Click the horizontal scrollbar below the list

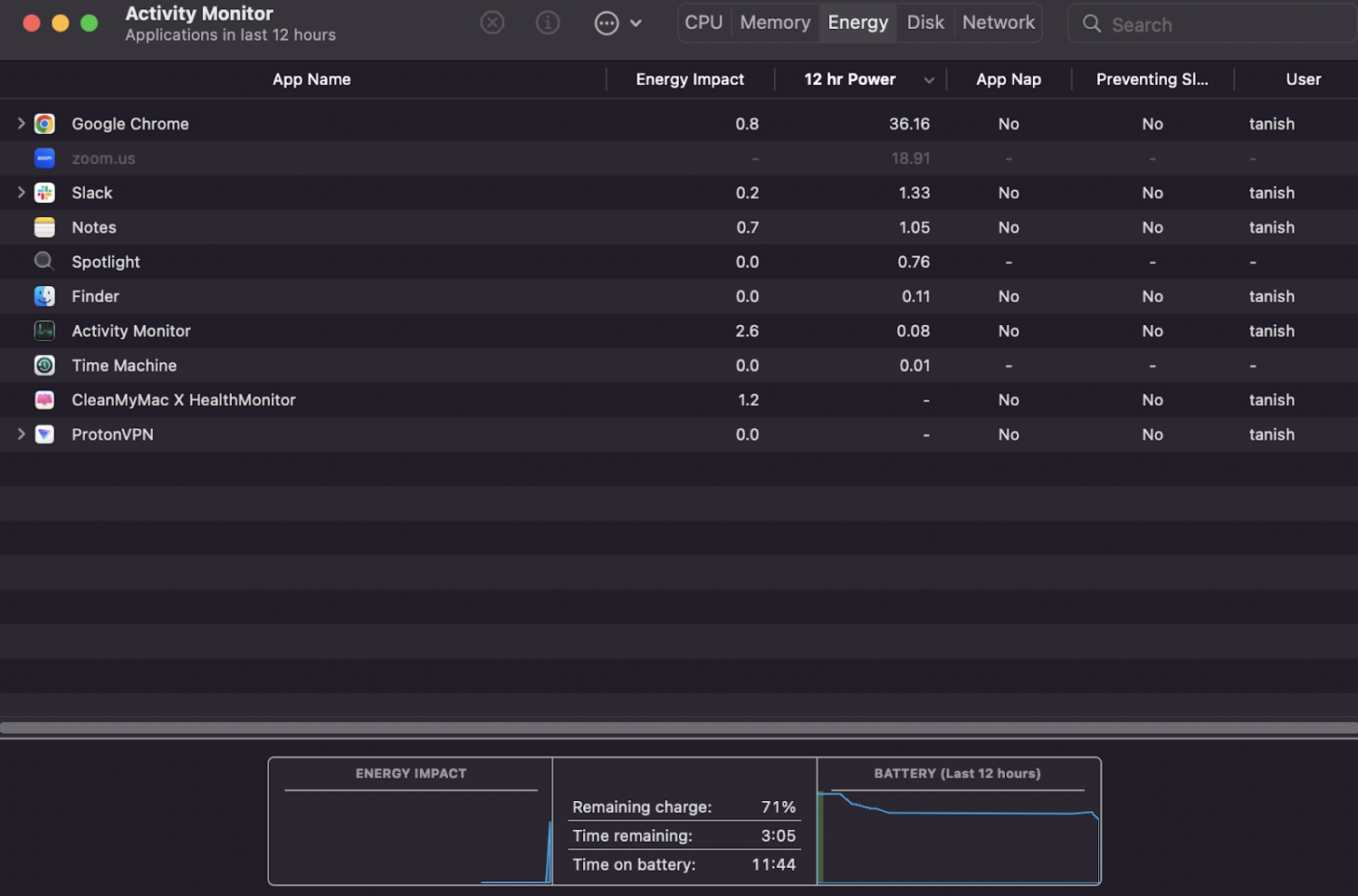[x=679, y=728]
